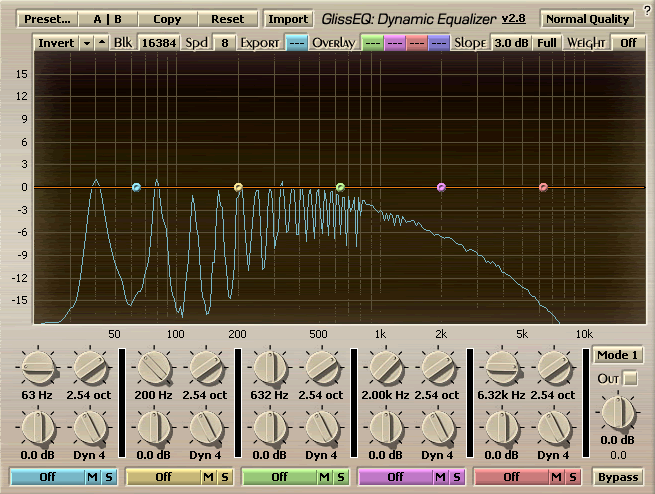655x494 pixels.
Task: Toggle S solo on the blue band
Action: click(x=109, y=477)
